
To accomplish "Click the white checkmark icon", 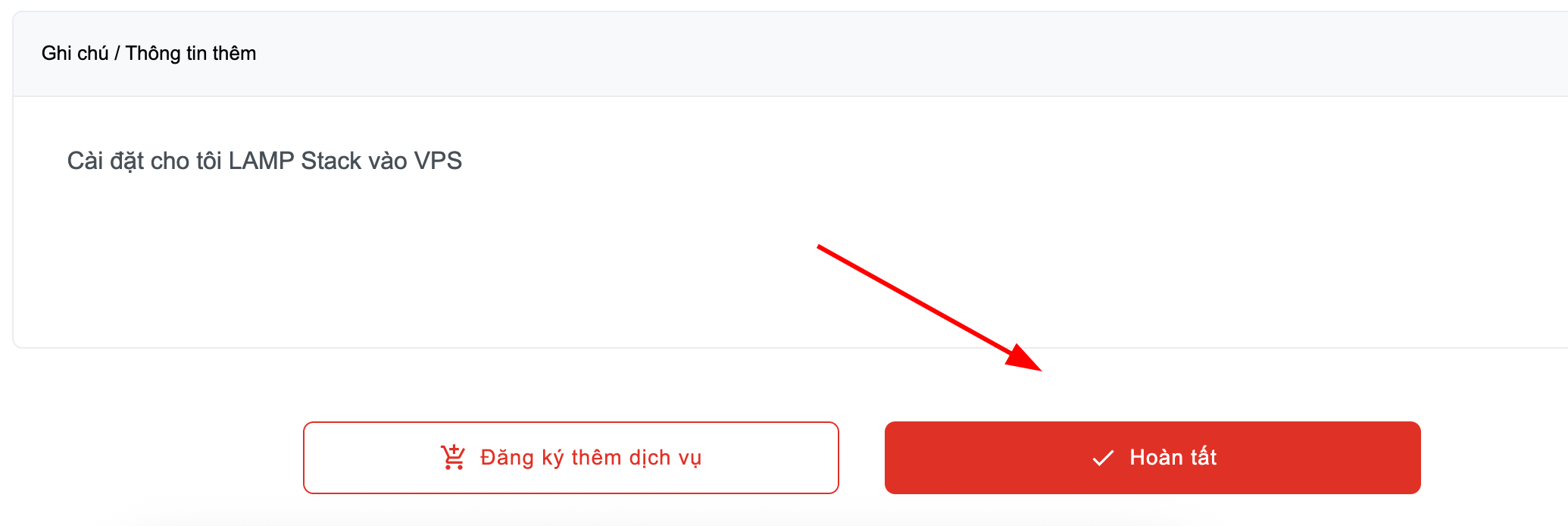I will coord(1103,458).
